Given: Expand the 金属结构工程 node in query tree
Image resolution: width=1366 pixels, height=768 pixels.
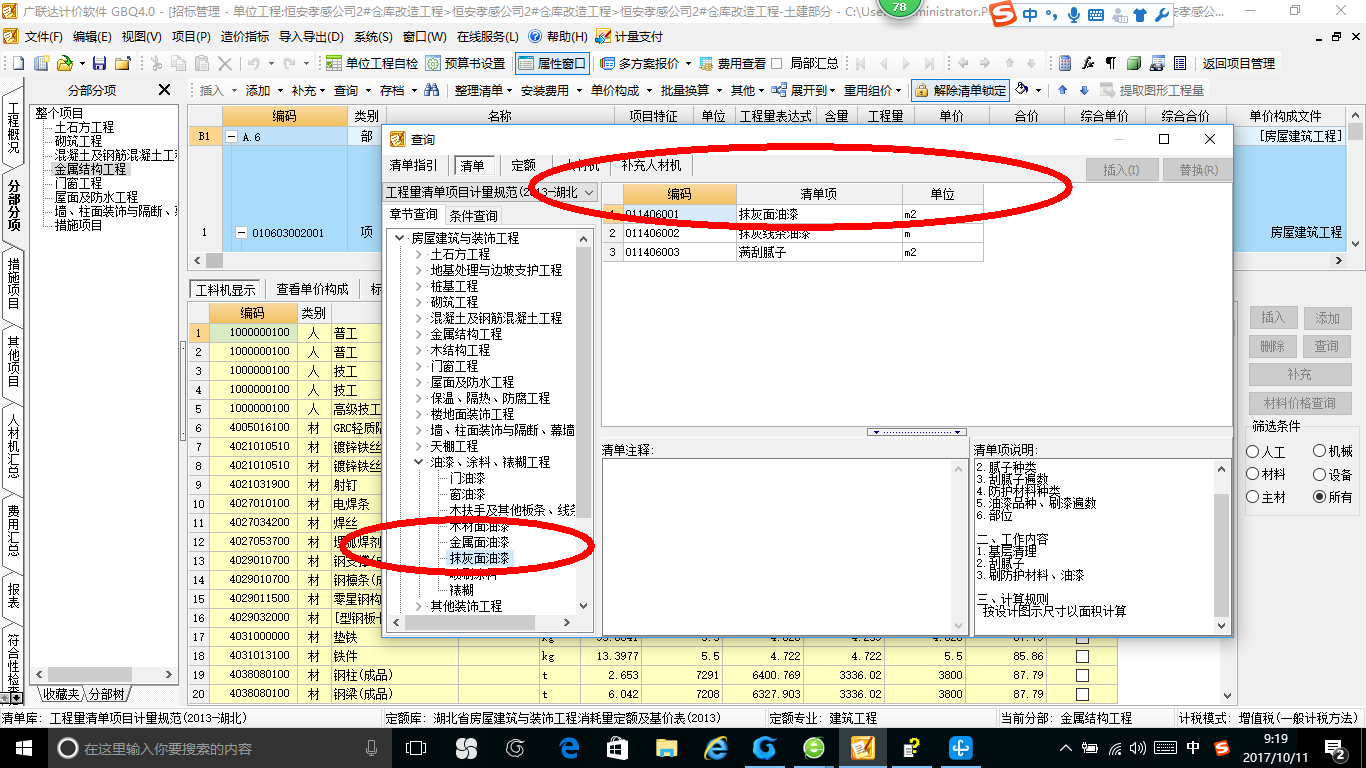Looking at the screenshot, I should 419,334.
